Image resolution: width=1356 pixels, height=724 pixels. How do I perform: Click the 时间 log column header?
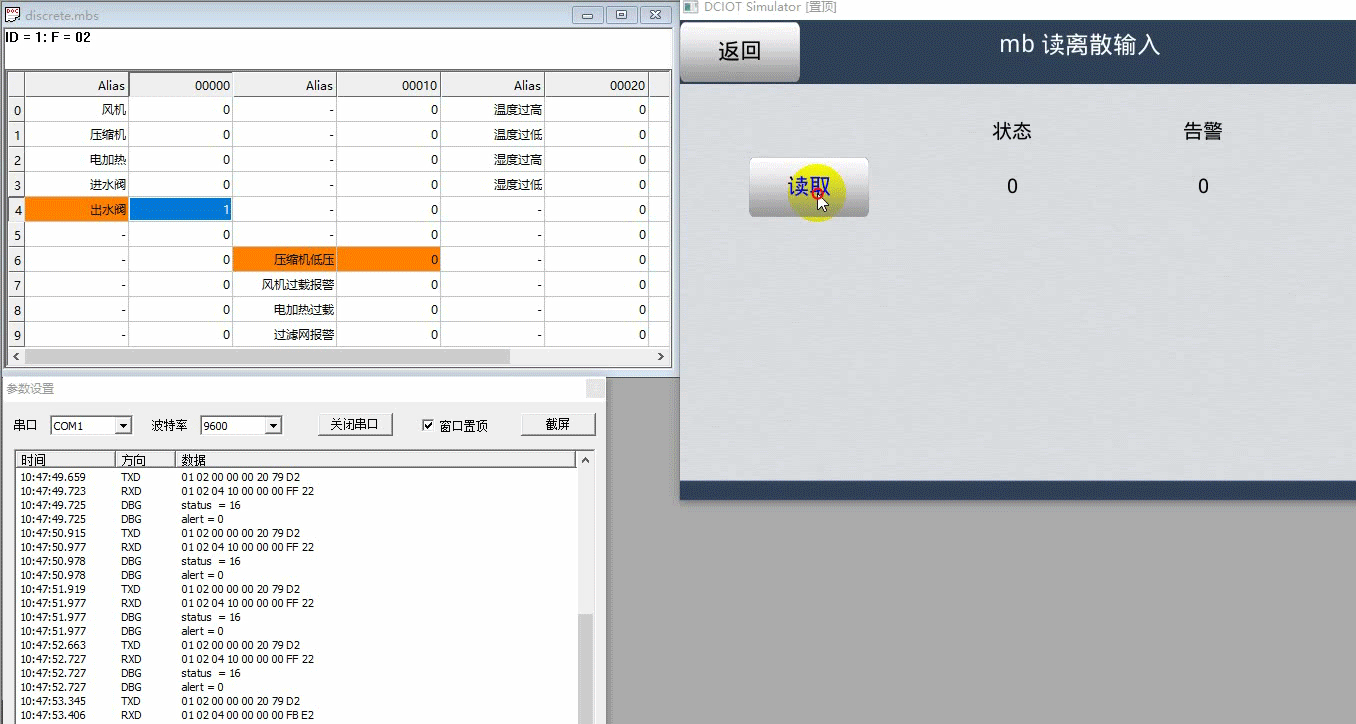pos(66,460)
